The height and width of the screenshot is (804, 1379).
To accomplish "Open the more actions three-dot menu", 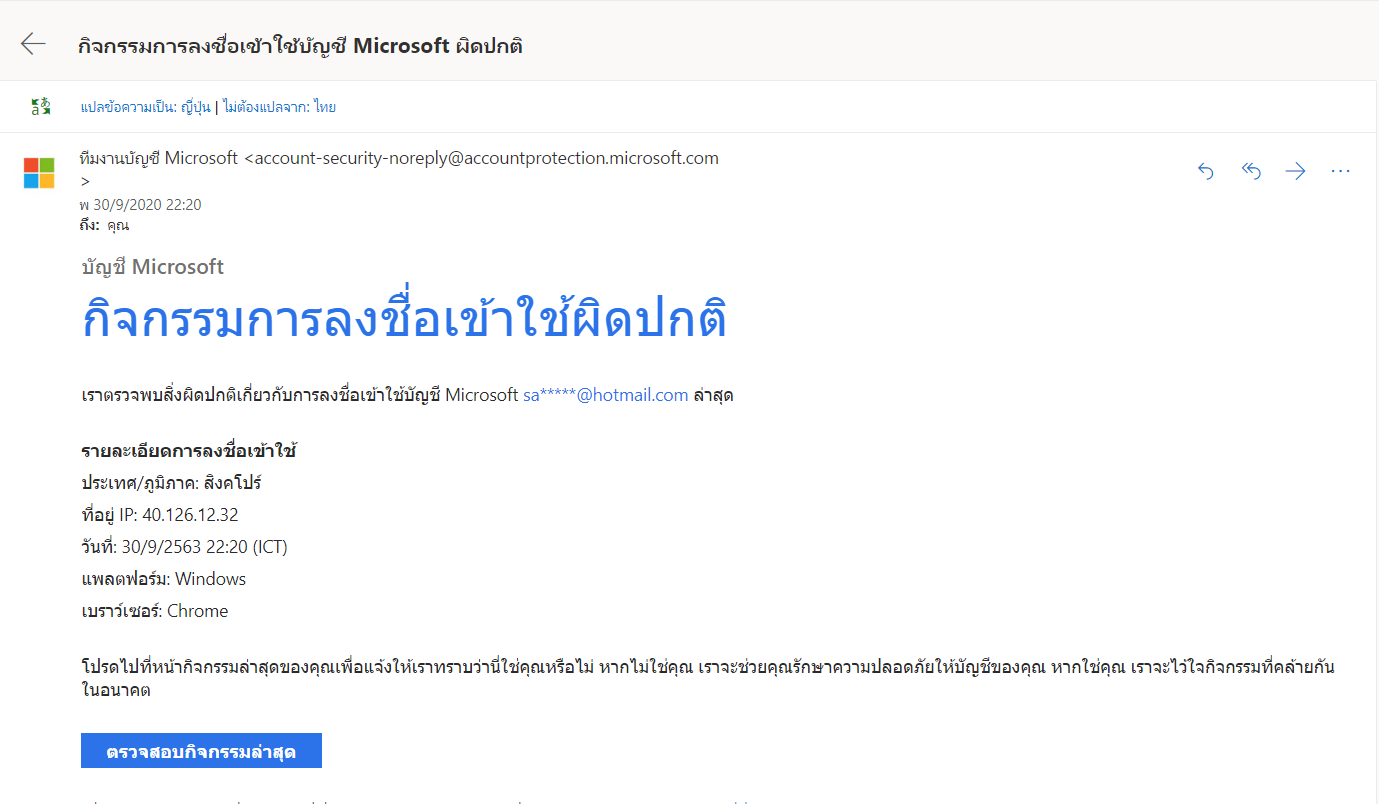I will pos(1341,171).
